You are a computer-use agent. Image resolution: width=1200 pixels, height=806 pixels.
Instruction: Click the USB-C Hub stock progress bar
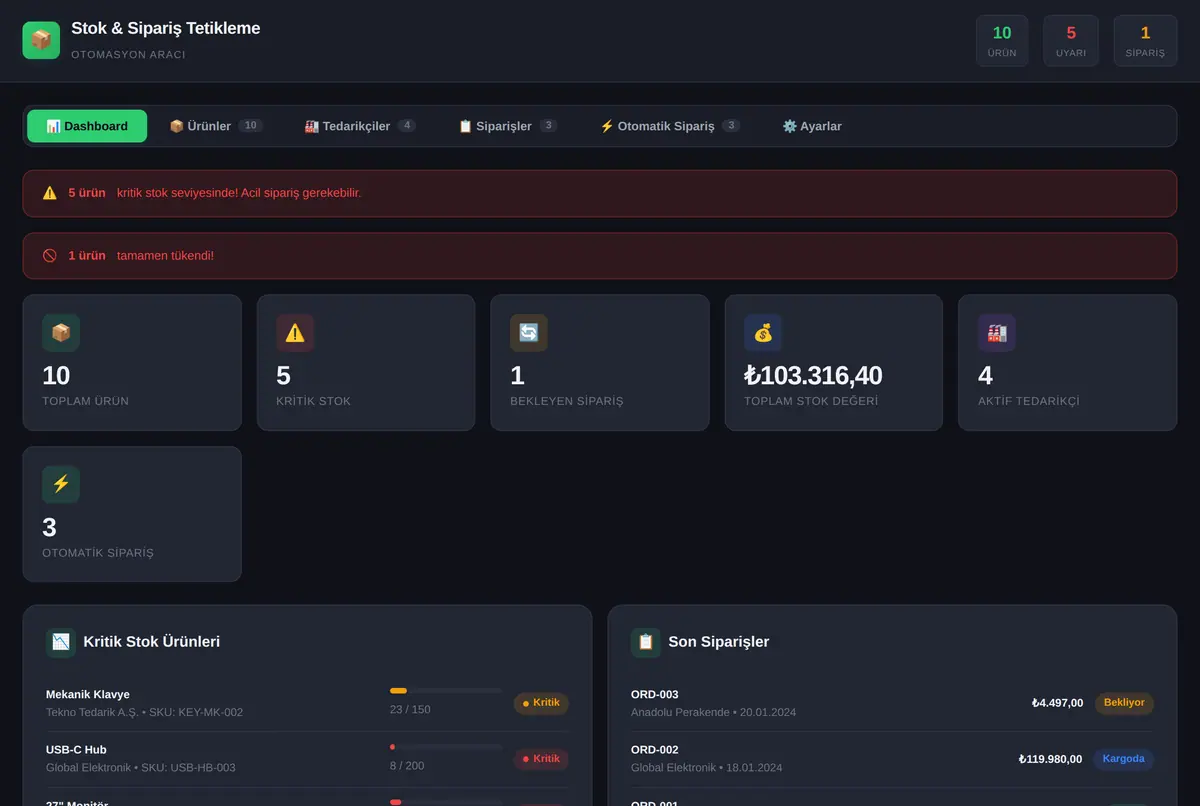coord(446,747)
